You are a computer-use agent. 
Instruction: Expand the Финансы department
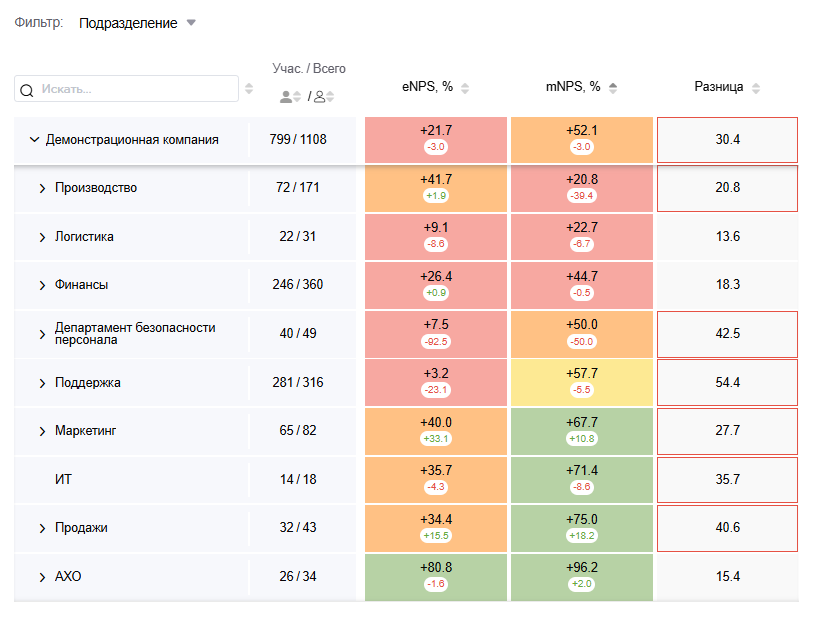(42, 285)
